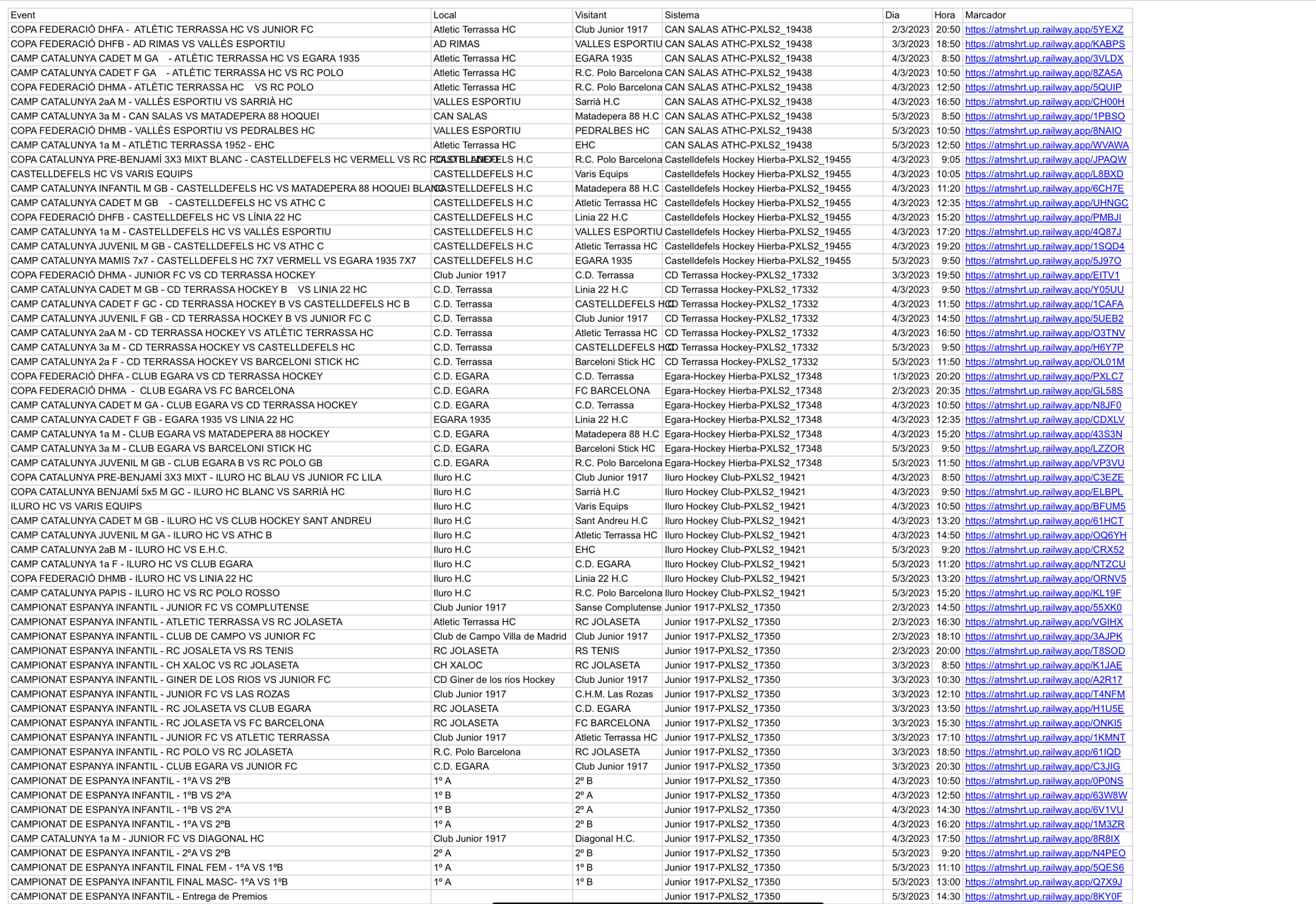Select the 'CAN SALAS' local cell

pyautogui.click(x=501, y=116)
